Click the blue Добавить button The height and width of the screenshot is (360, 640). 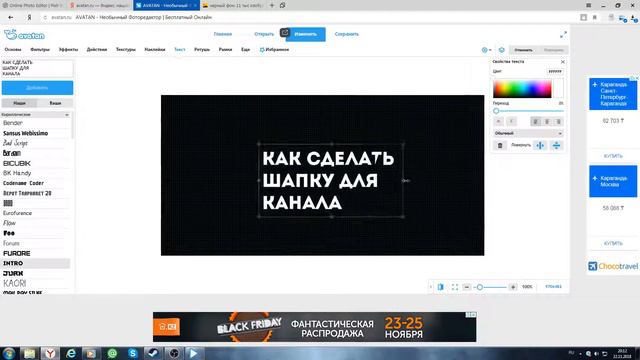click(37, 88)
